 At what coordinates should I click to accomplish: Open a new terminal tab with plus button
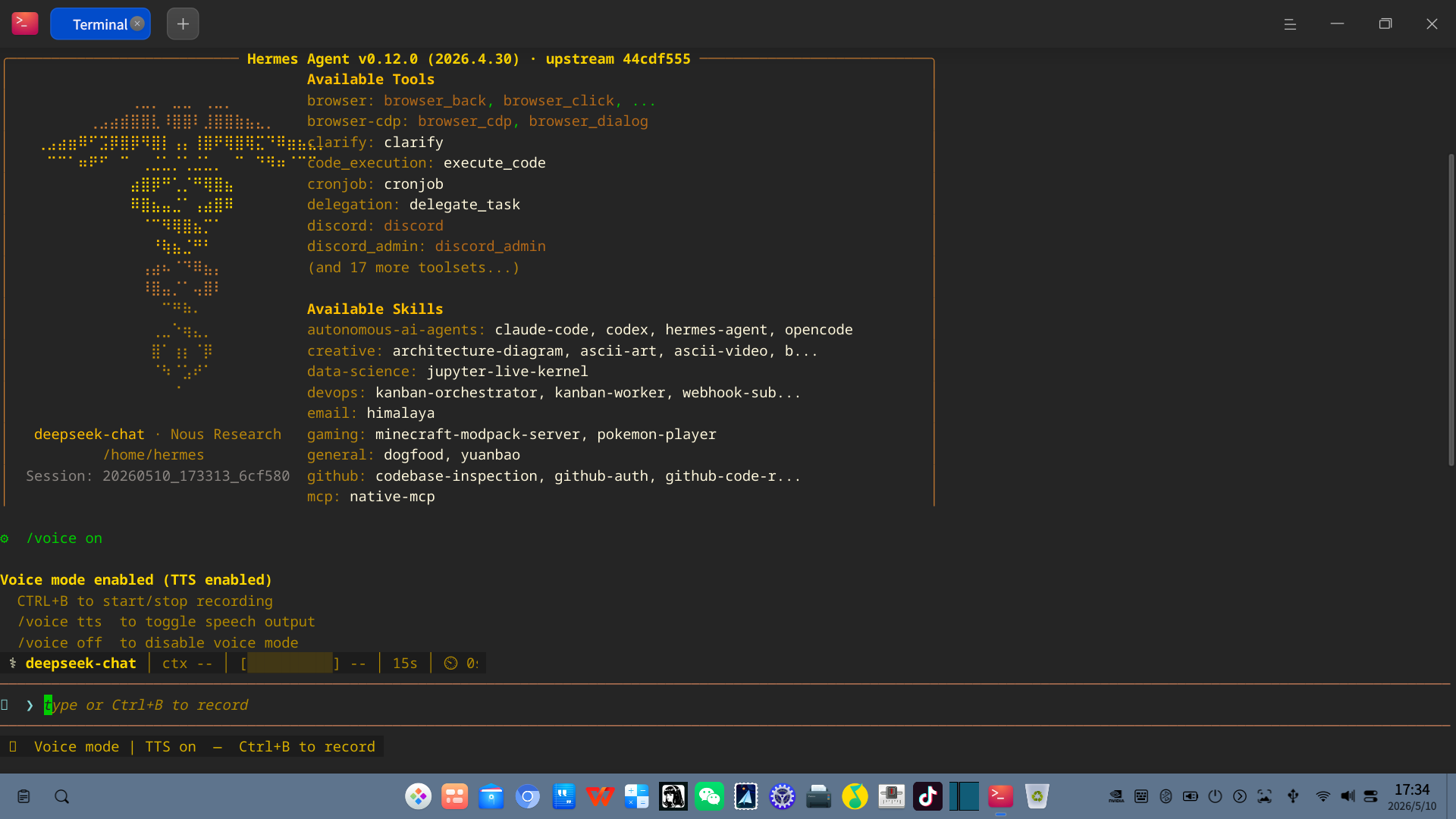point(183,24)
